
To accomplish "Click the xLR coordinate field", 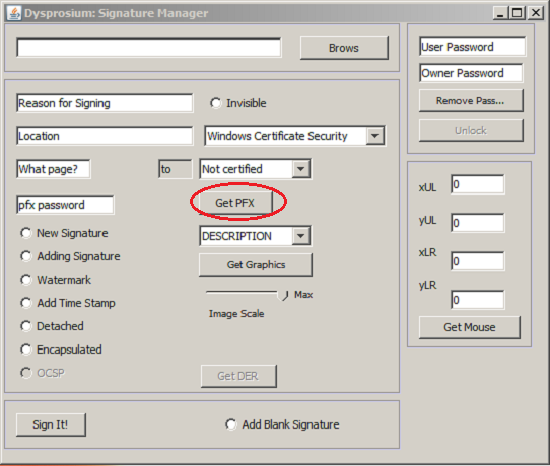I will pos(478,261).
